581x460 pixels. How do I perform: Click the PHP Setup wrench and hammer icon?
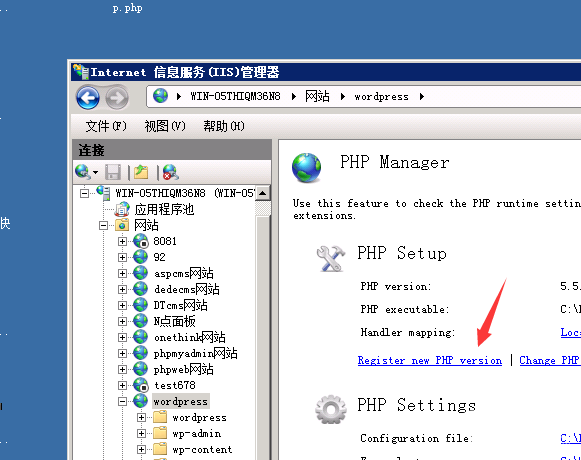(331, 258)
